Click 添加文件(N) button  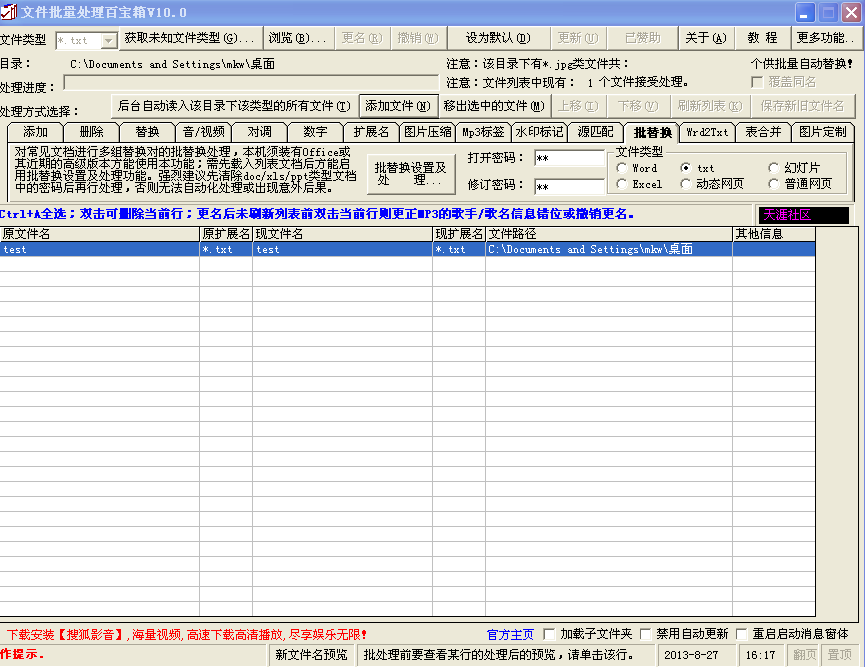click(x=398, y=106)
